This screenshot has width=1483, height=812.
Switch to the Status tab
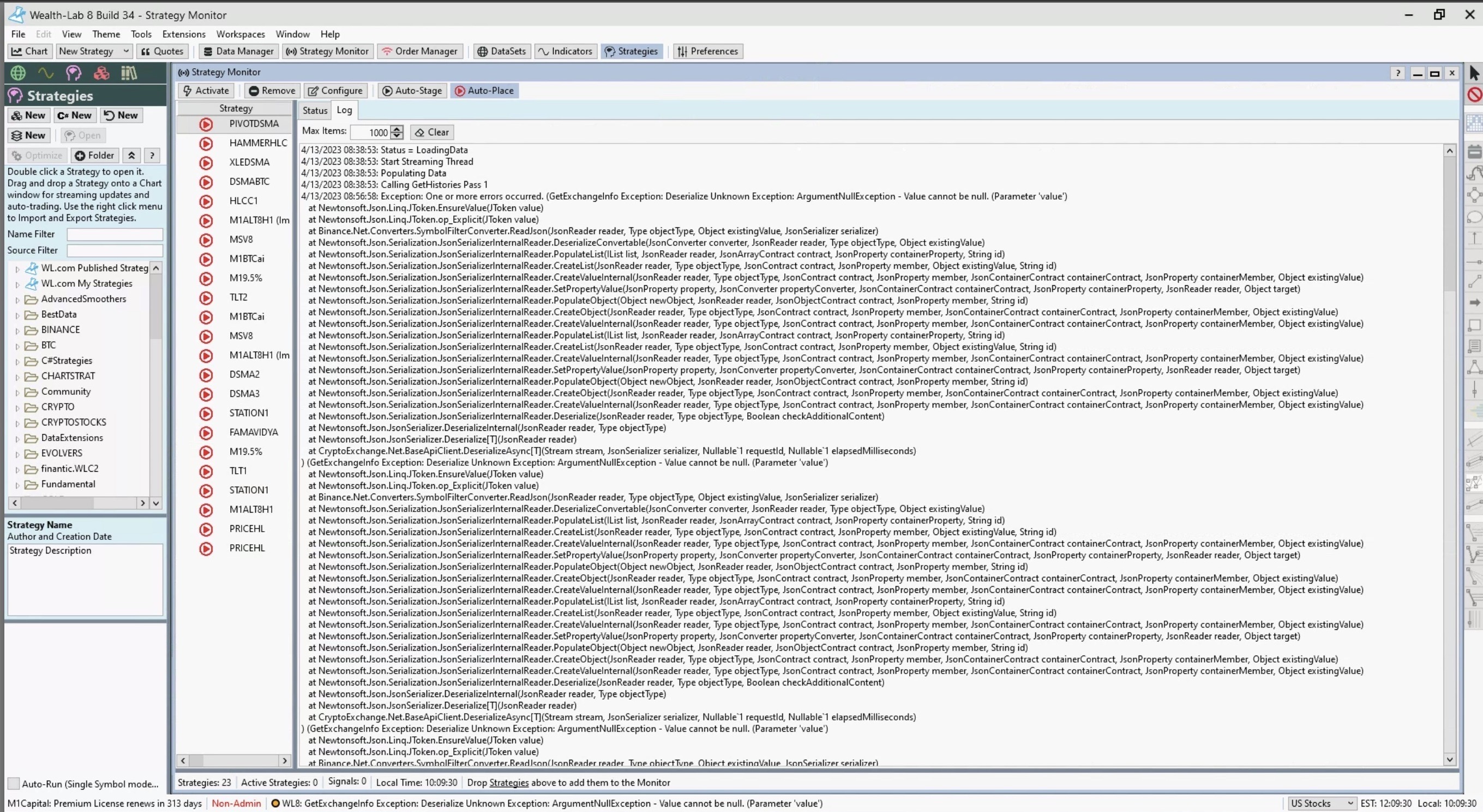[315, 111]
